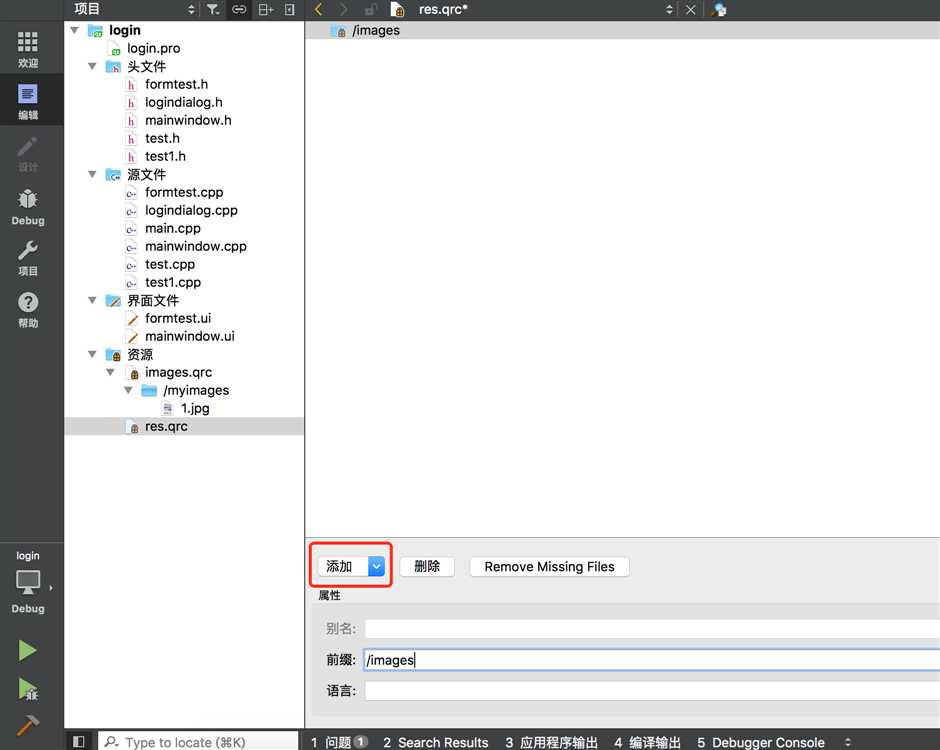Click the 语言 language input field
The image size is (940, 750).
[652, 691]
